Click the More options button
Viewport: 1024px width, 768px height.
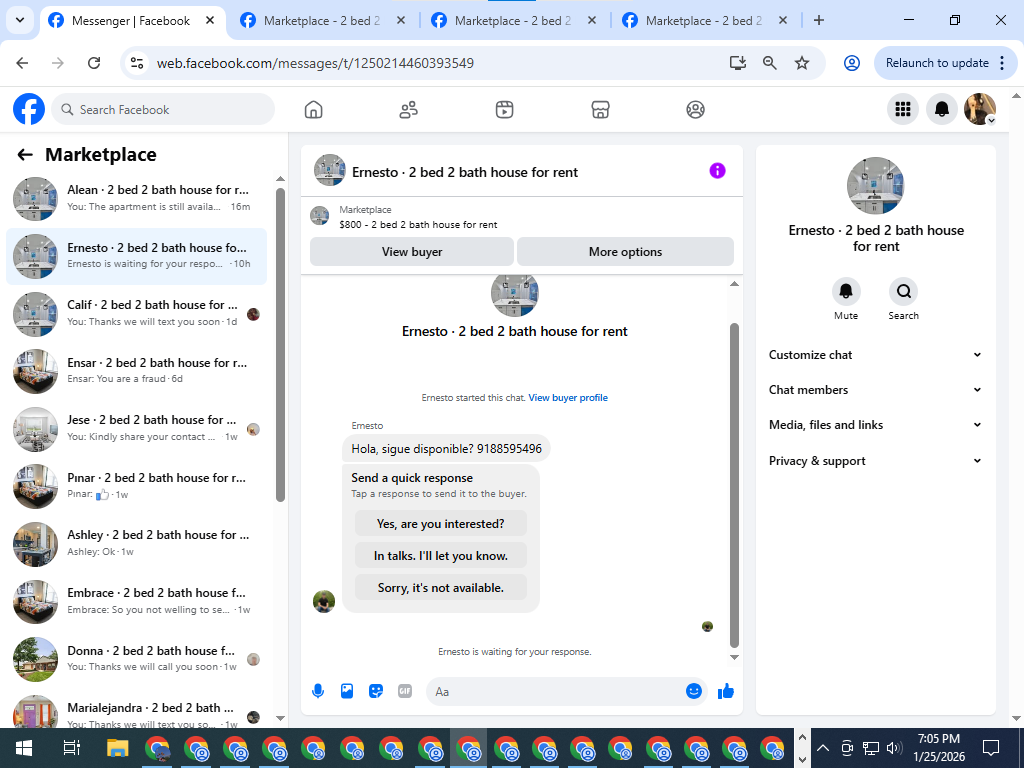[x=625, y=251]
